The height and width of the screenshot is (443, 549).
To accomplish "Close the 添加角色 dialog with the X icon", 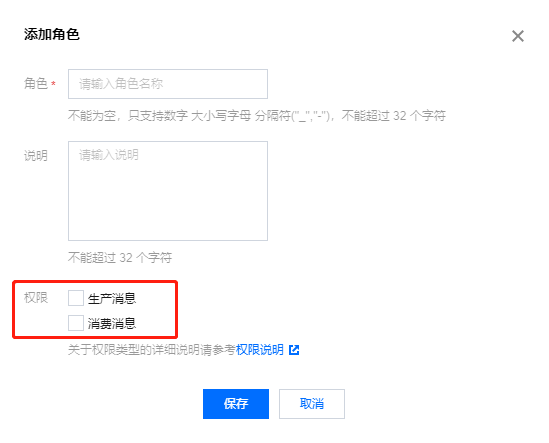I will [x=517, y=36].
